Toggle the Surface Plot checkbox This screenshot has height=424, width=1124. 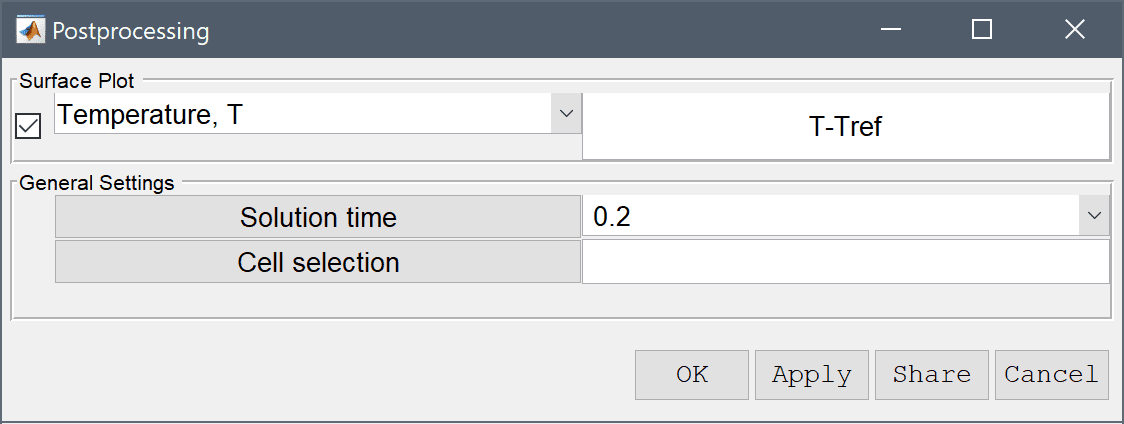(28, 128)
